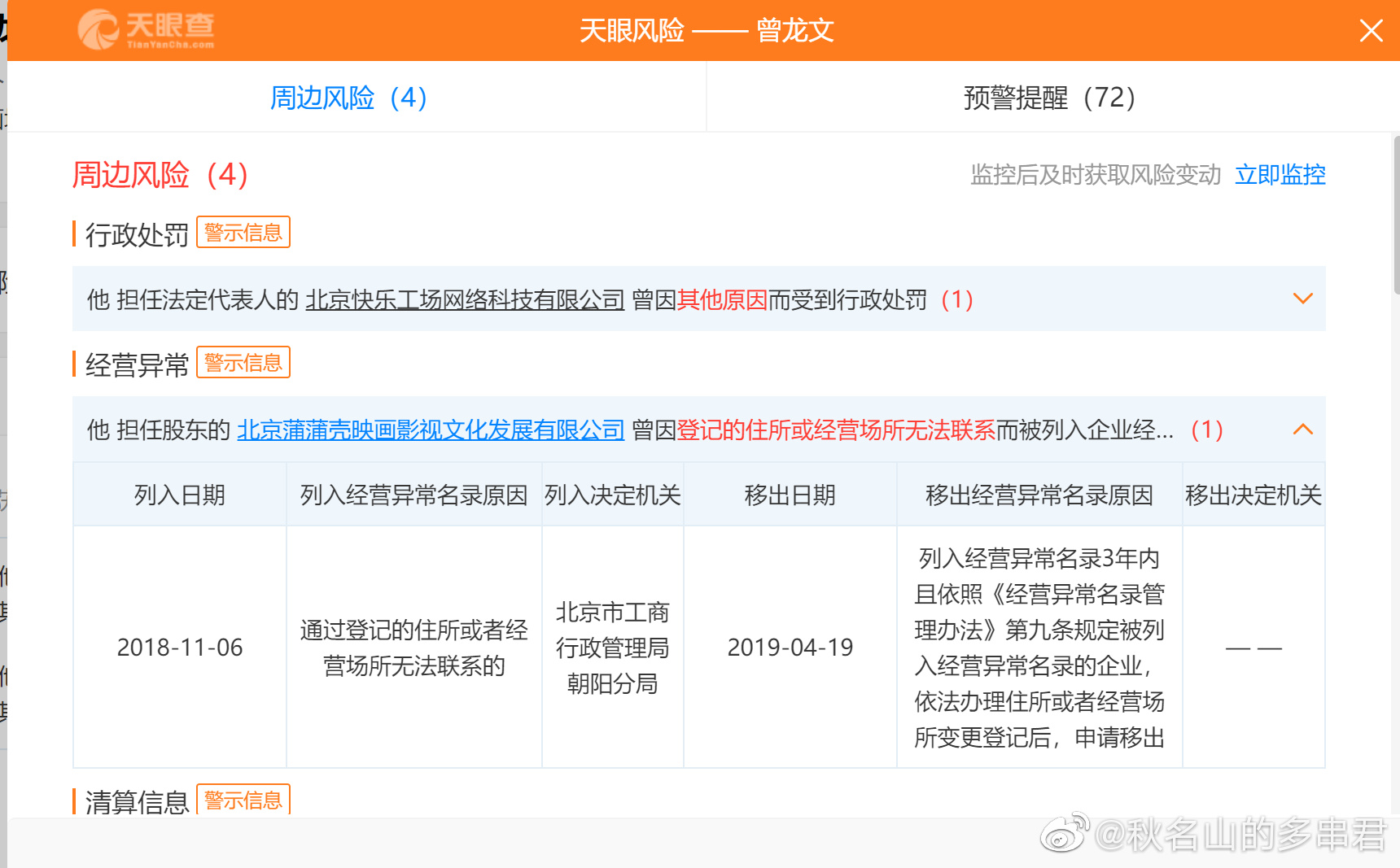Click the 清算信息 section title

click(137, 802)
